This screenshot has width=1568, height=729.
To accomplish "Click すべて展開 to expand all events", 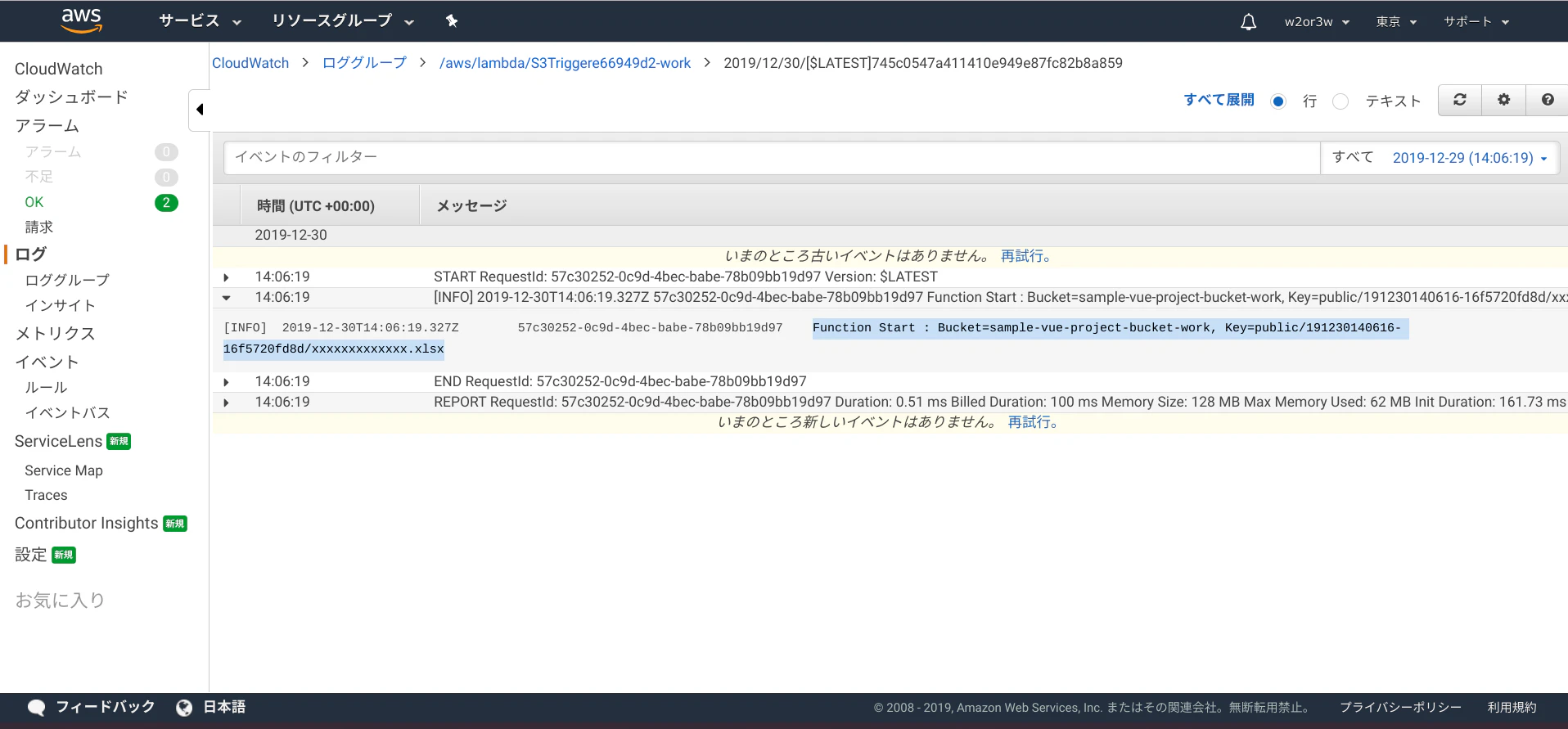I will click(x=1219, y=100).
